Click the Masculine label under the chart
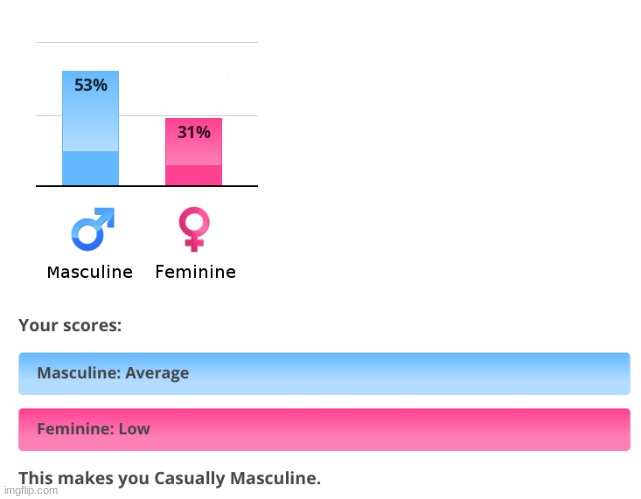The width and height of the screenshot is (641, 499). 90,272
